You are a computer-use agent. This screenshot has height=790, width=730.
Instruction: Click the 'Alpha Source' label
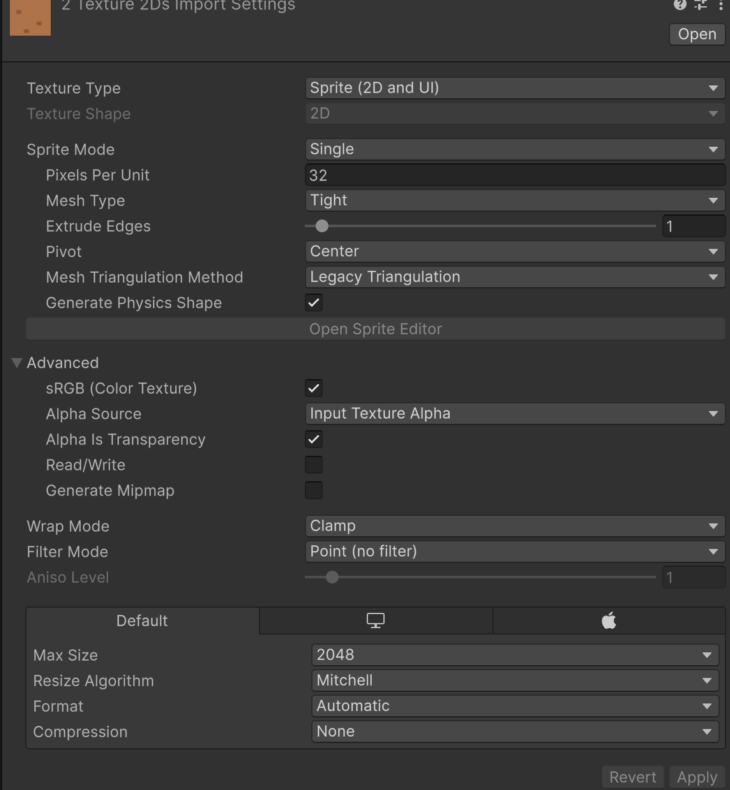pyautogui.click(x=94, y=414)
